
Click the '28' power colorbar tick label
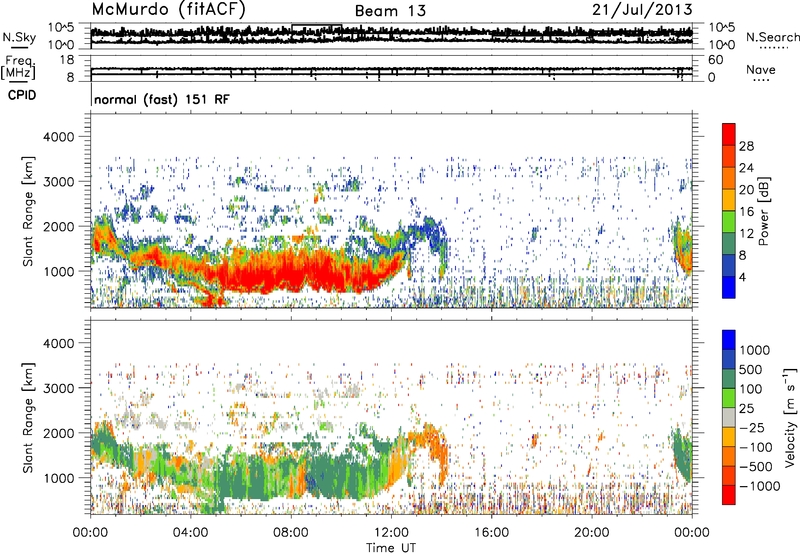pos(746,146)
